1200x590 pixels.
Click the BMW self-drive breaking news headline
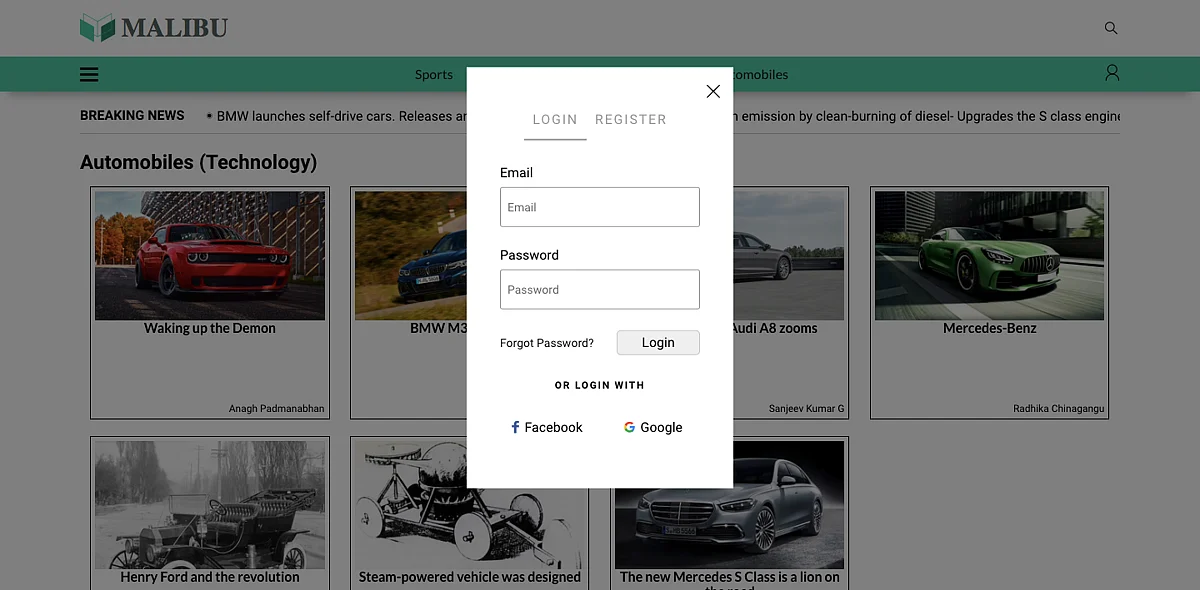pos(340,116)
